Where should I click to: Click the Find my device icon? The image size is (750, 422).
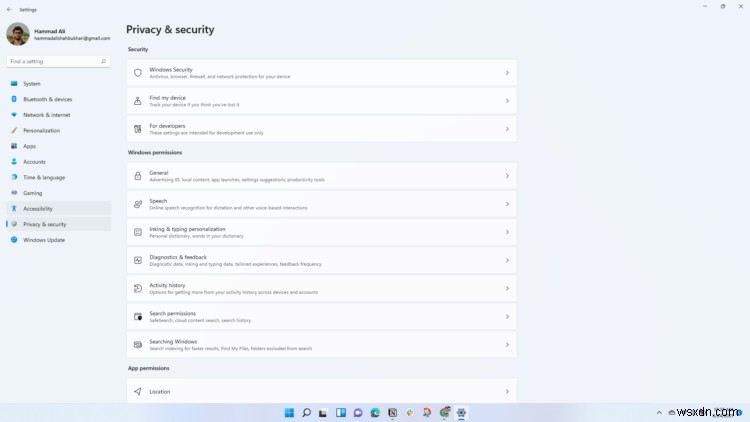pos(138,101)
